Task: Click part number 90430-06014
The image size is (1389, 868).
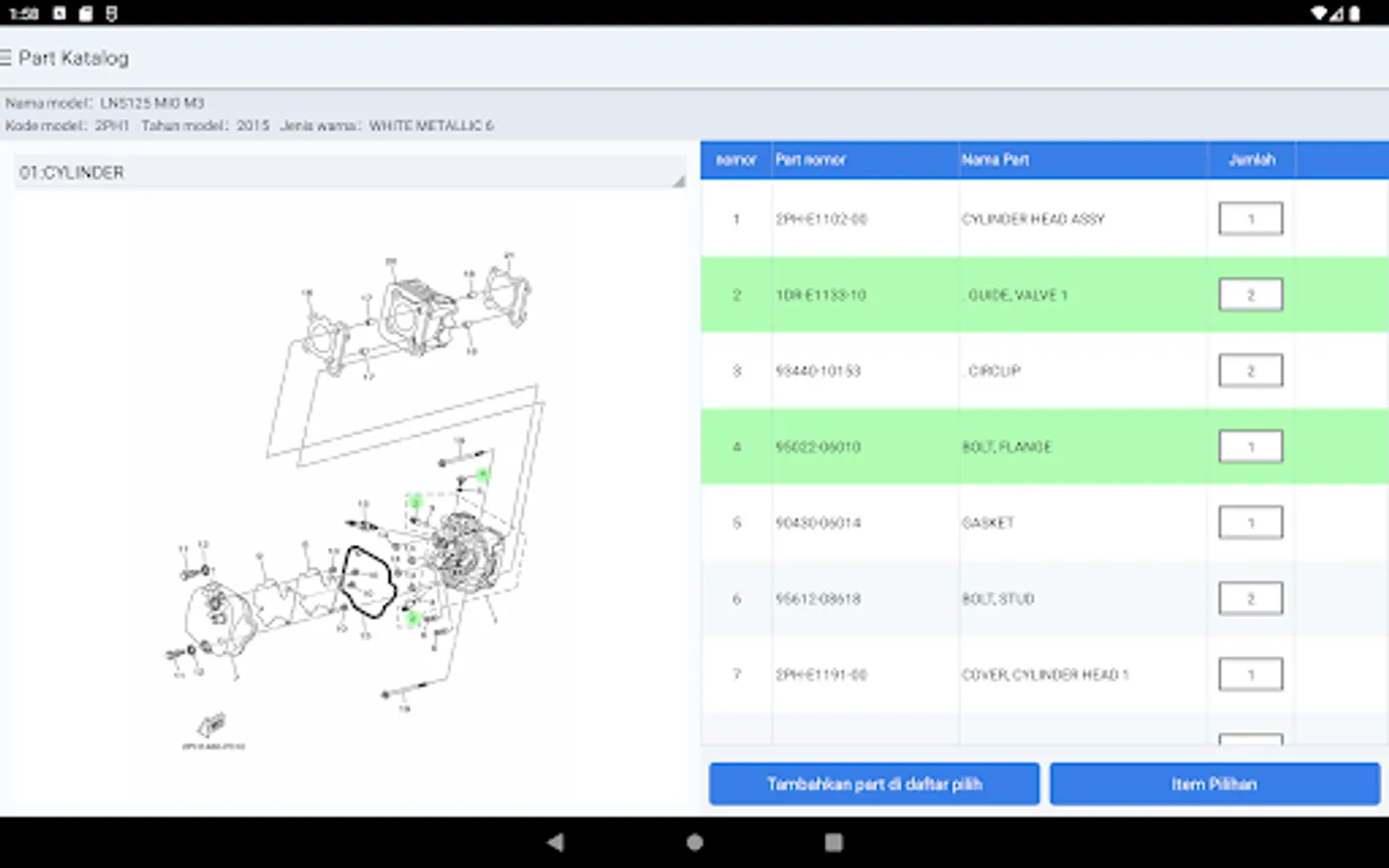Action: (818, 523)
